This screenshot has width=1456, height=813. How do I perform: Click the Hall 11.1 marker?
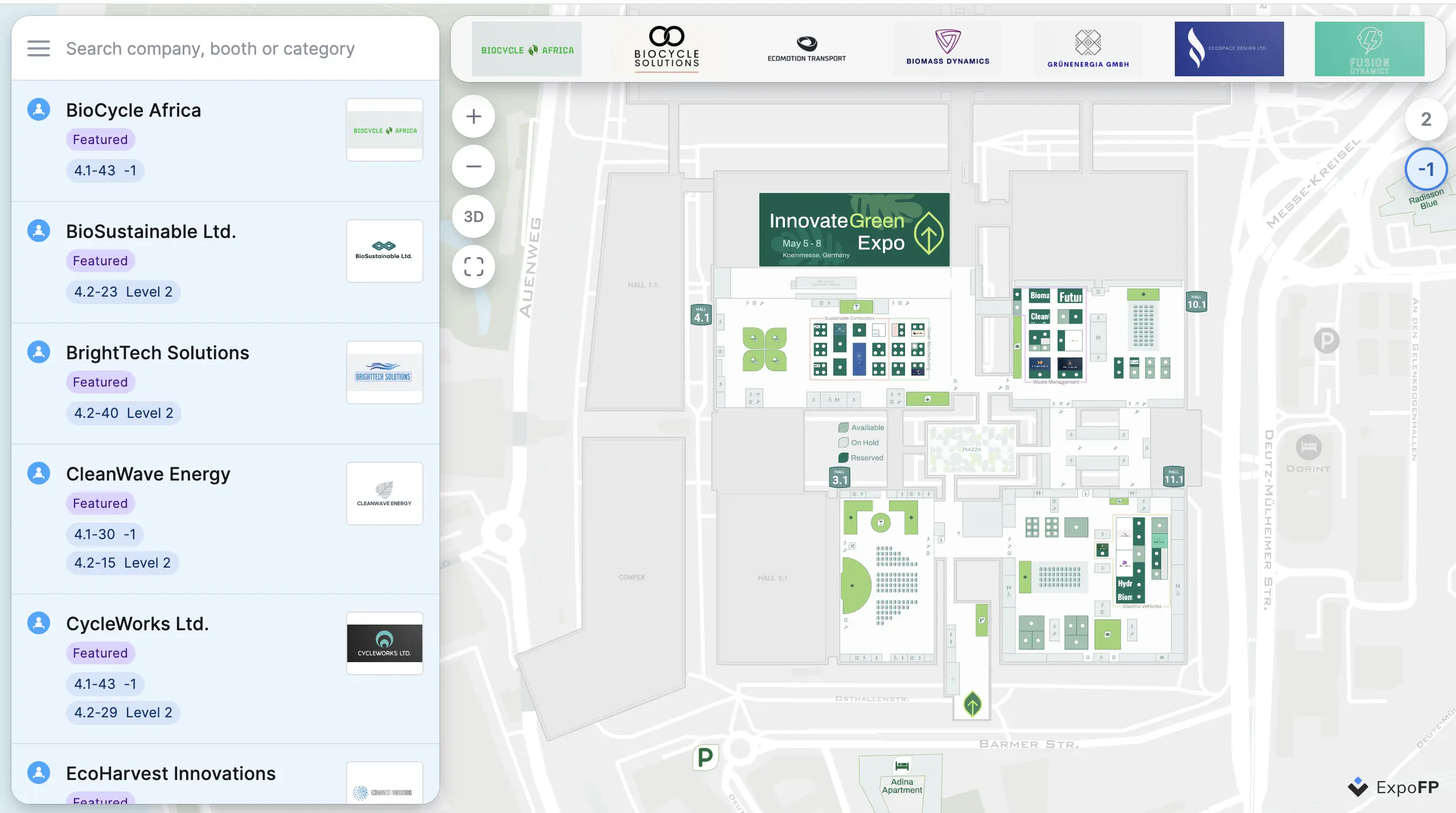(1174, 477)
